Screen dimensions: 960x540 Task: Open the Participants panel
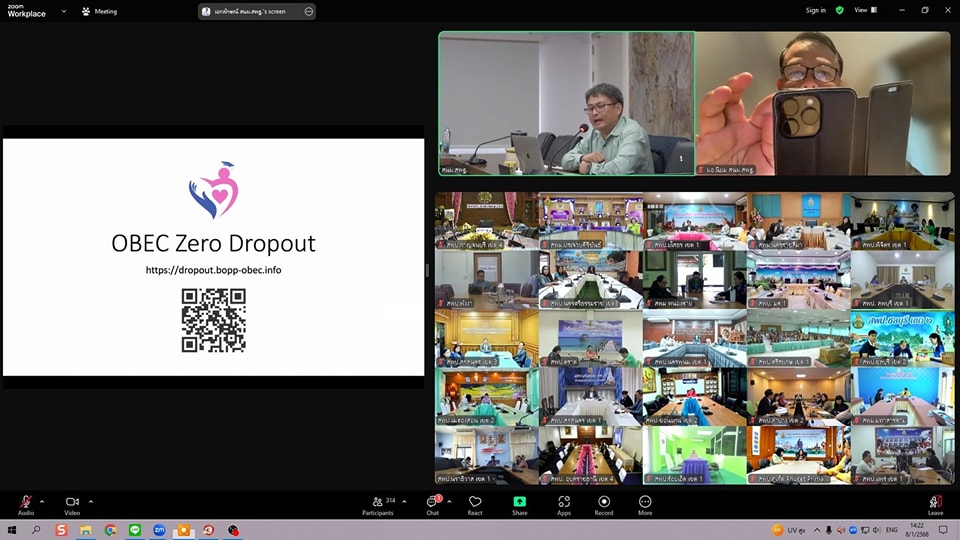pos(378,505)
